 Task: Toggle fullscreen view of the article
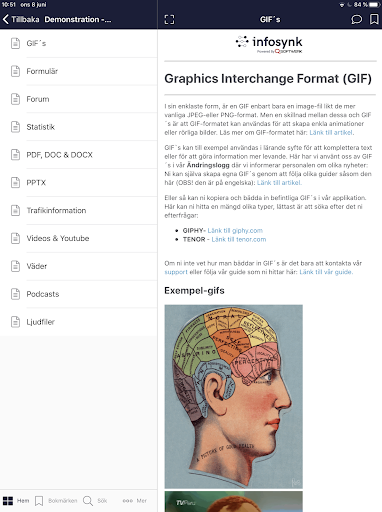[169, 19]
